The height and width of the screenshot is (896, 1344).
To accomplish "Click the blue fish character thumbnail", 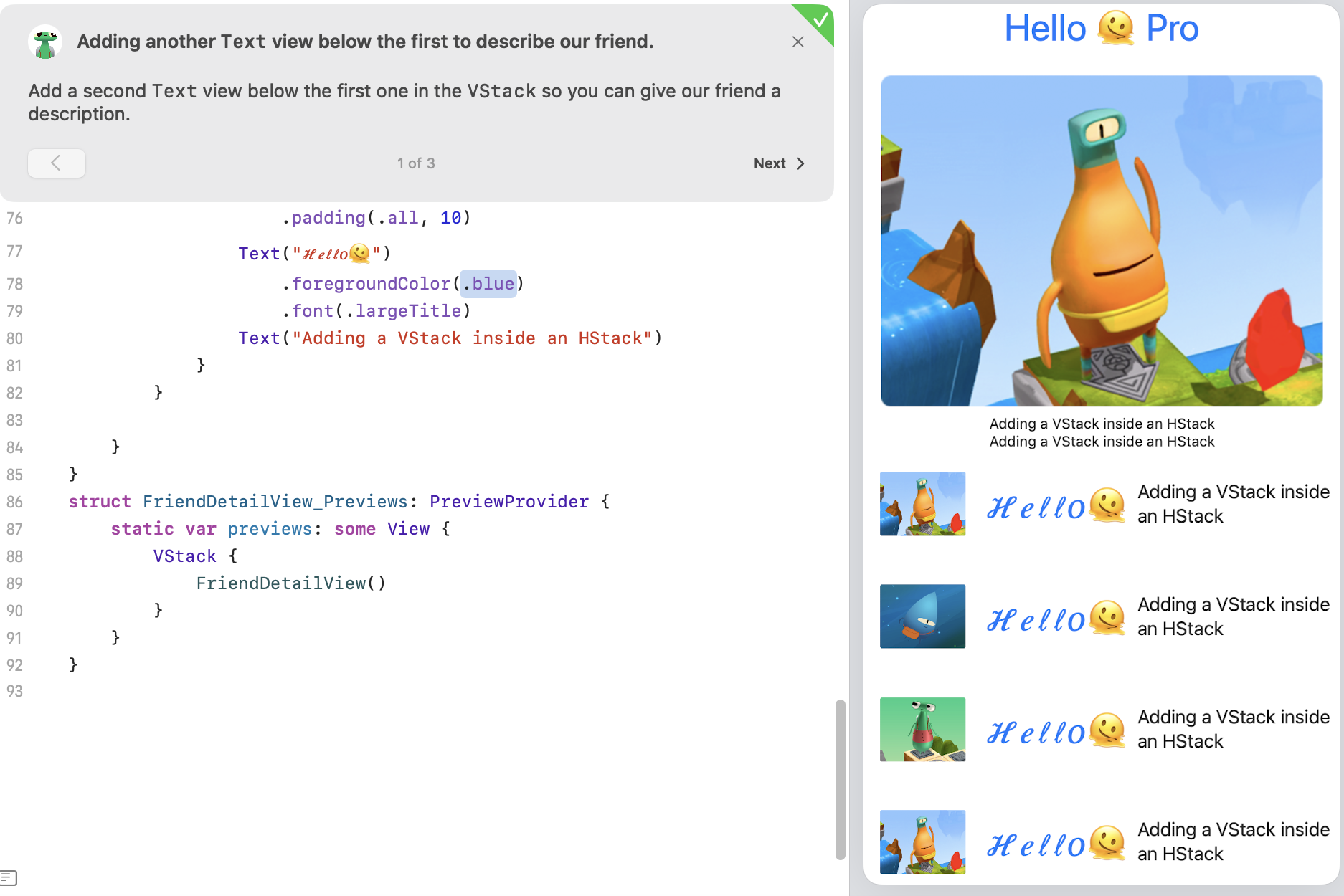I will (x=922, y=616).
